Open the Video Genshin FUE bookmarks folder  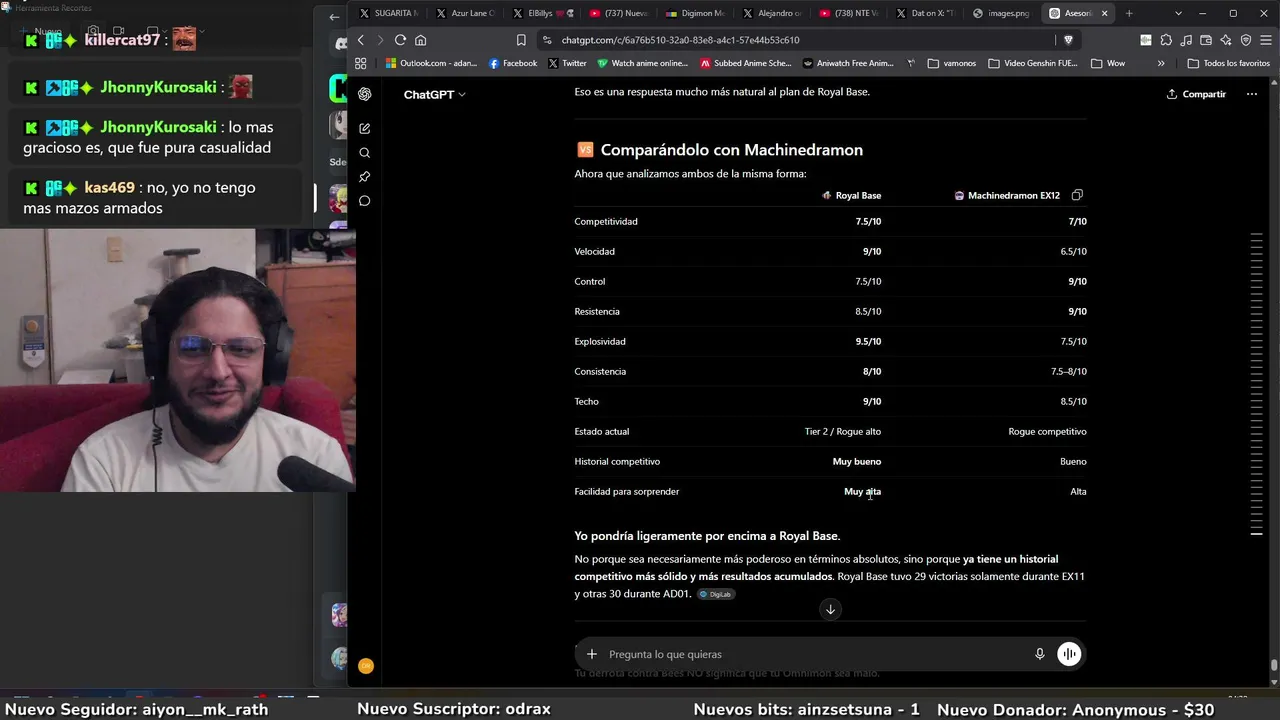pos(1033,63)
